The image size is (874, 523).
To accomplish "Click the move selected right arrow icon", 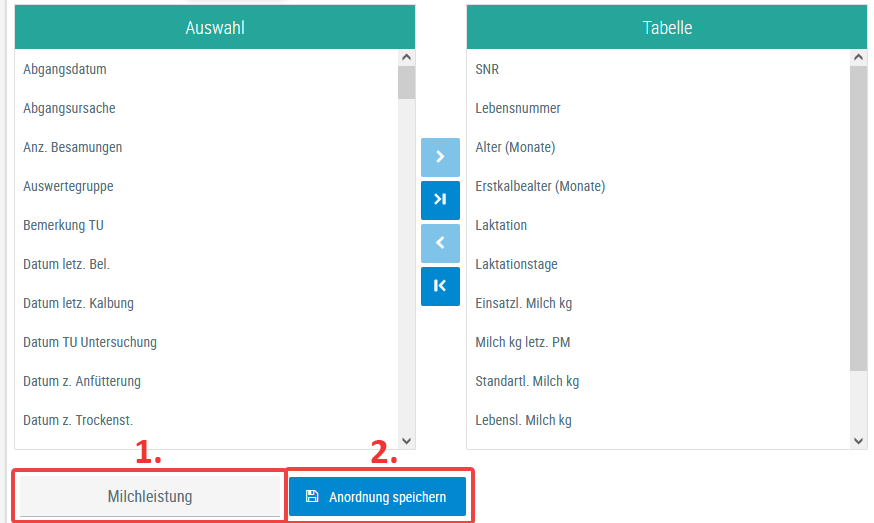I will tap(440, 157).
